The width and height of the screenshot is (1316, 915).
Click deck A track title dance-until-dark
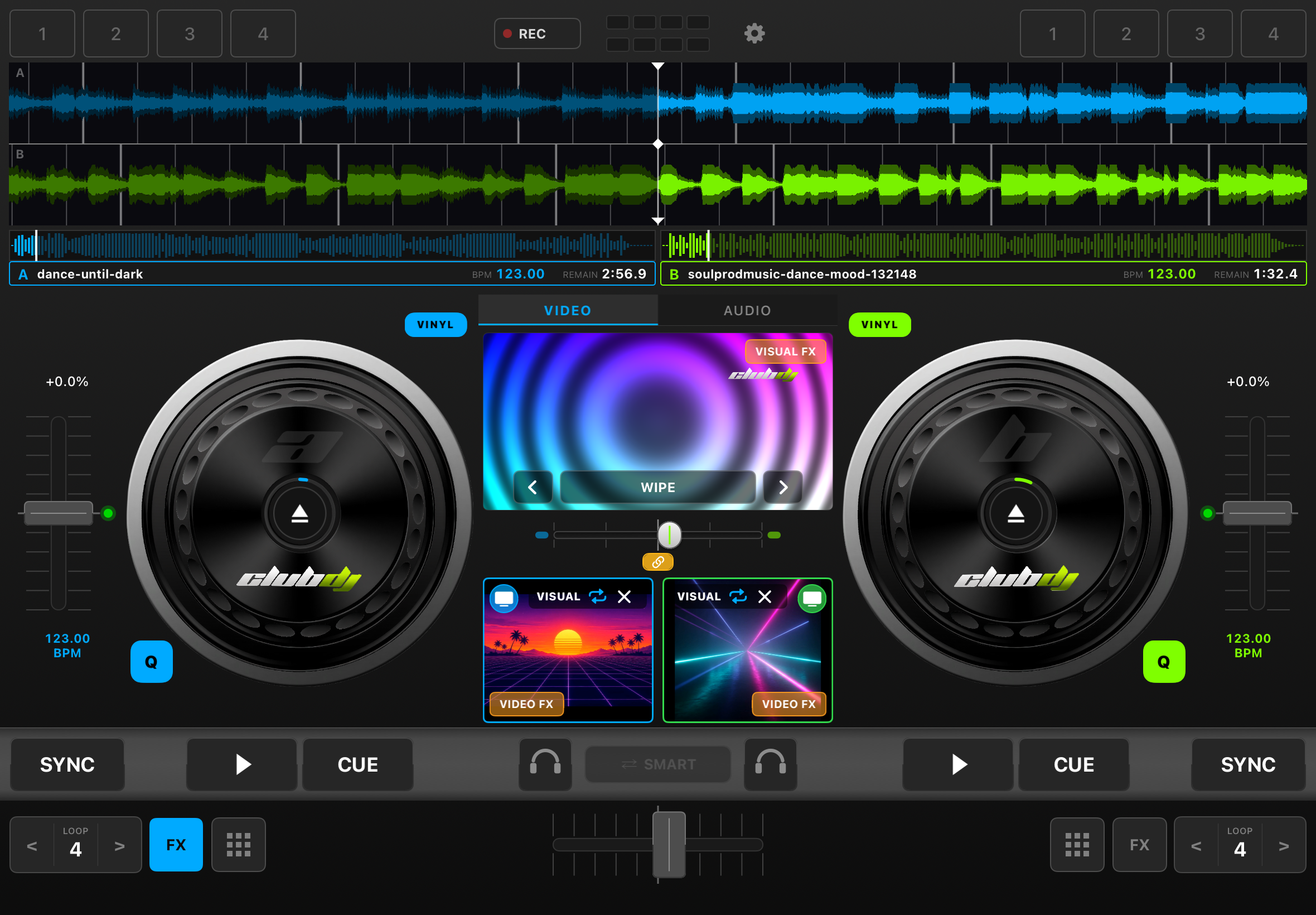click(x=90, y=274)
